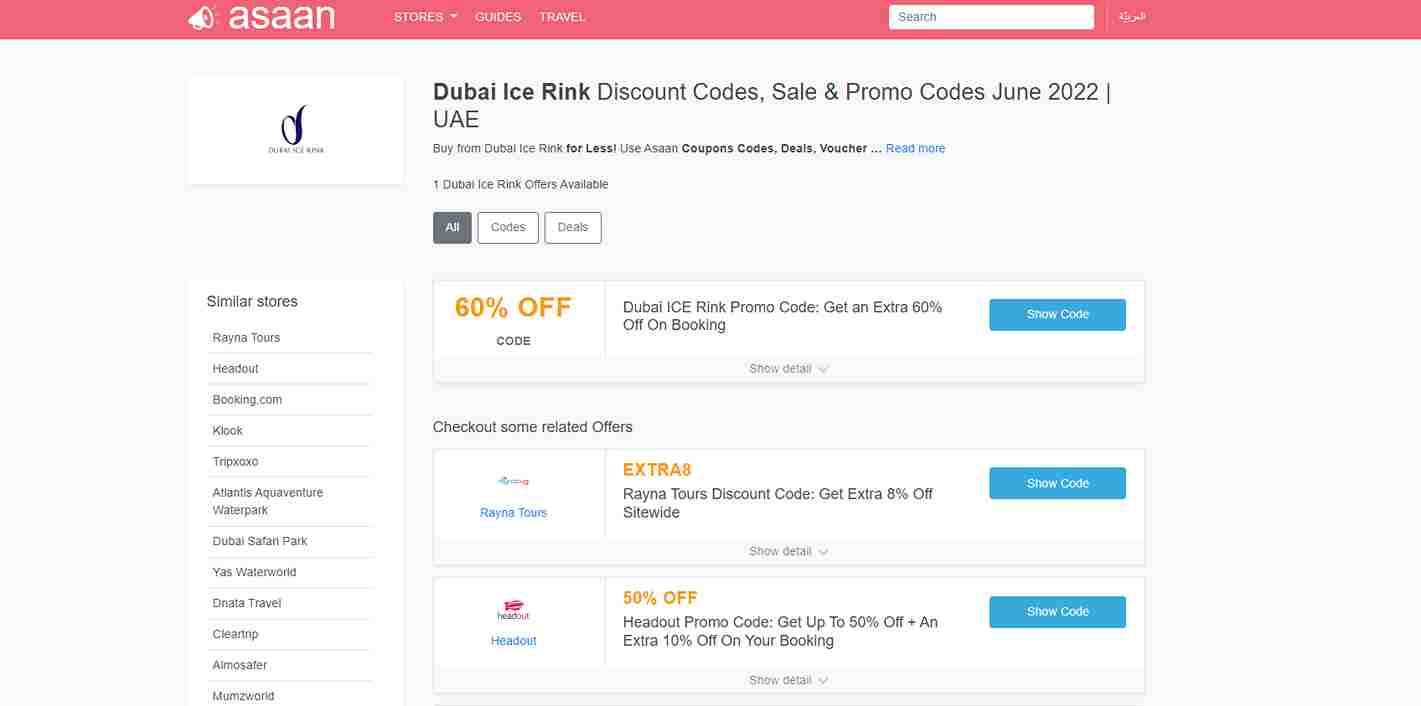Open the TRAVEL menu item
The width and height of the screenshot is (1421, 706).
point(562,17)
